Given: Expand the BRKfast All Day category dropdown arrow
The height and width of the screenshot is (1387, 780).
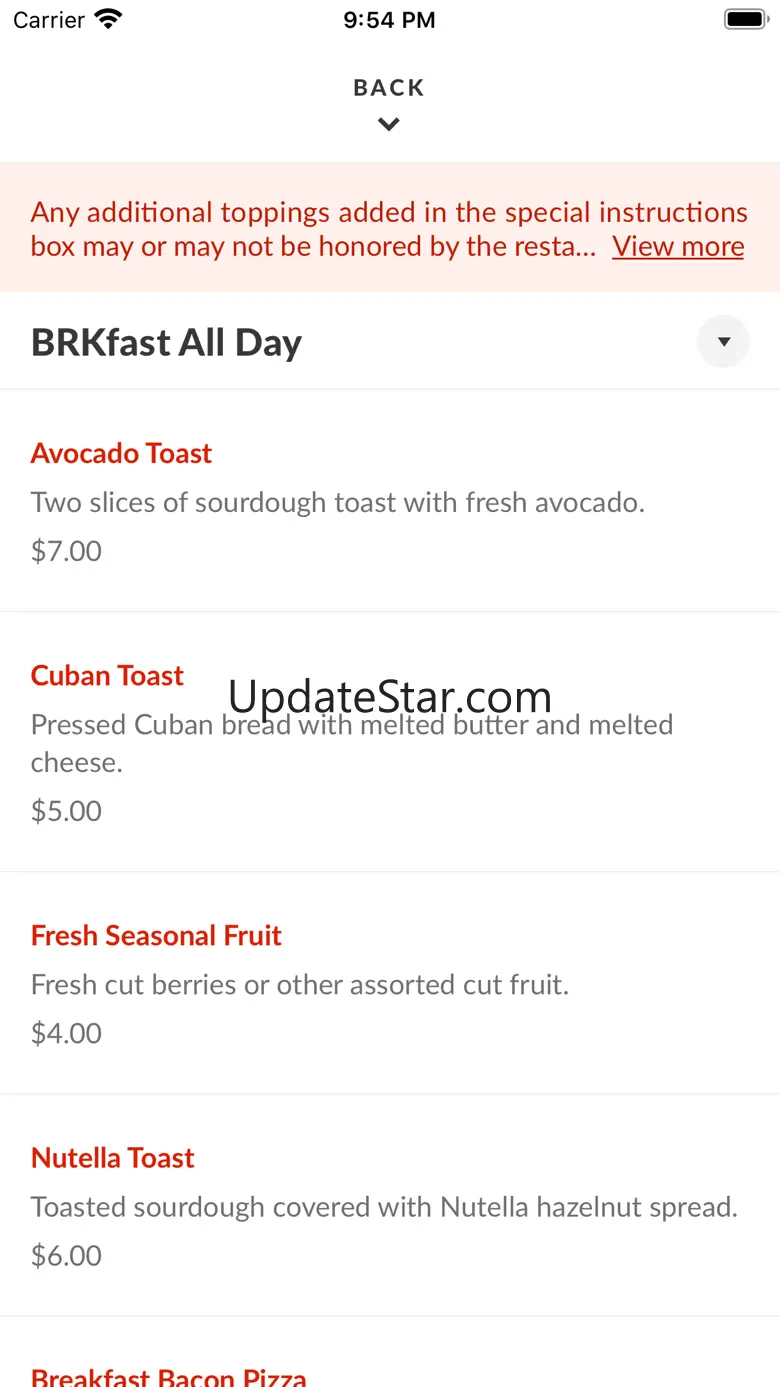Looking at the screenshot, I should pyautogui.click(x=723, y=342).
